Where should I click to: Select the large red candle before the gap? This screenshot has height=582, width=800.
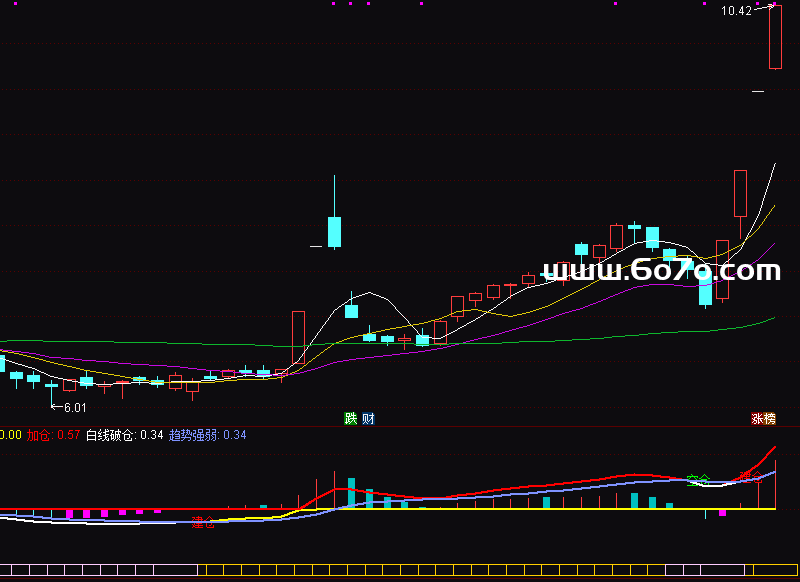tap(298, 337)
